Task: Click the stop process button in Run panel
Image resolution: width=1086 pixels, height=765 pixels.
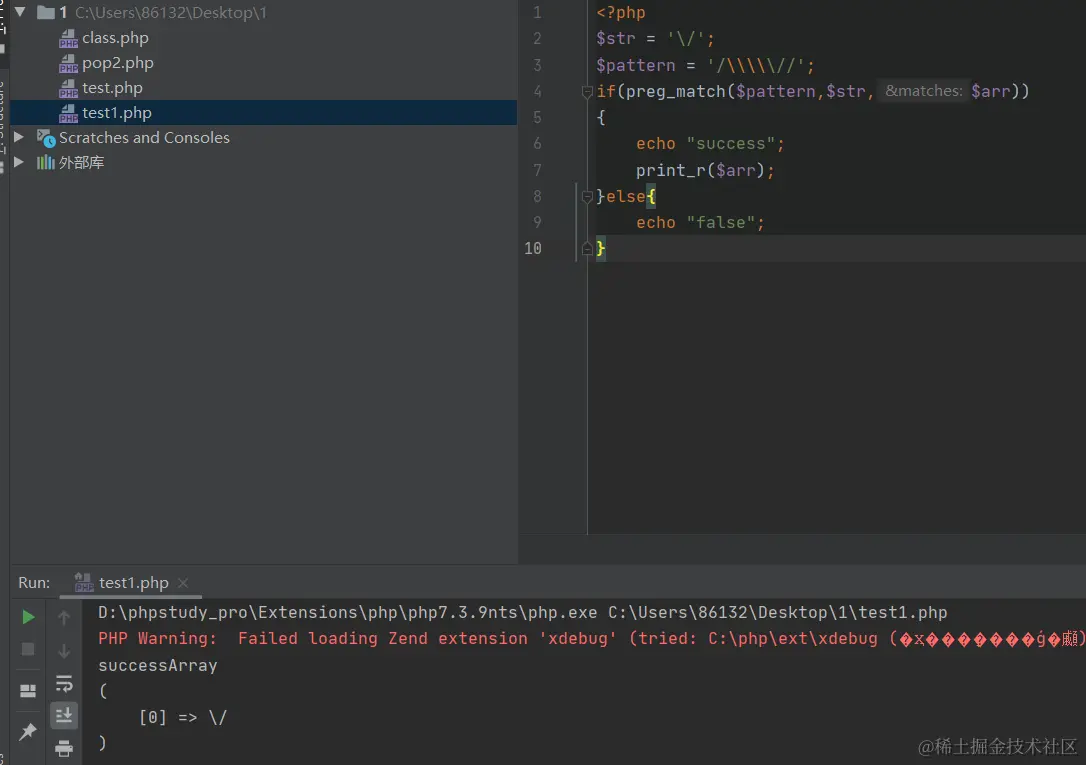Action: point(28,649)
